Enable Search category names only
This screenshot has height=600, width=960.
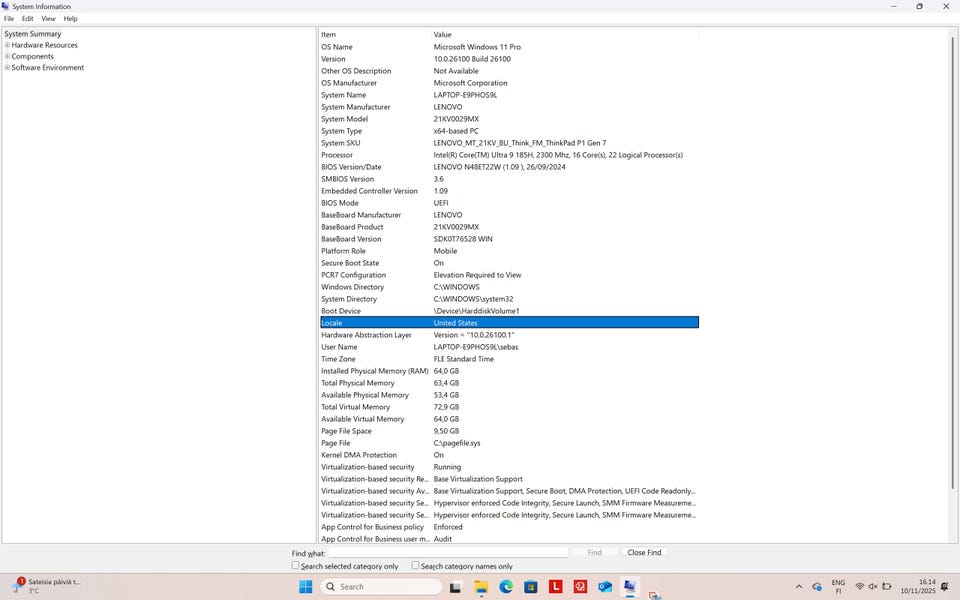(415, 566)
